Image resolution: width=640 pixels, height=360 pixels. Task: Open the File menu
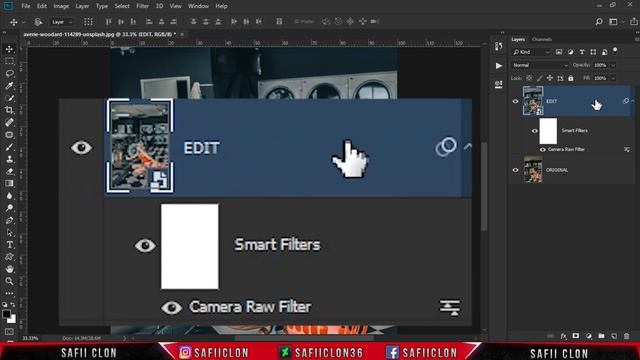(26, 6)
